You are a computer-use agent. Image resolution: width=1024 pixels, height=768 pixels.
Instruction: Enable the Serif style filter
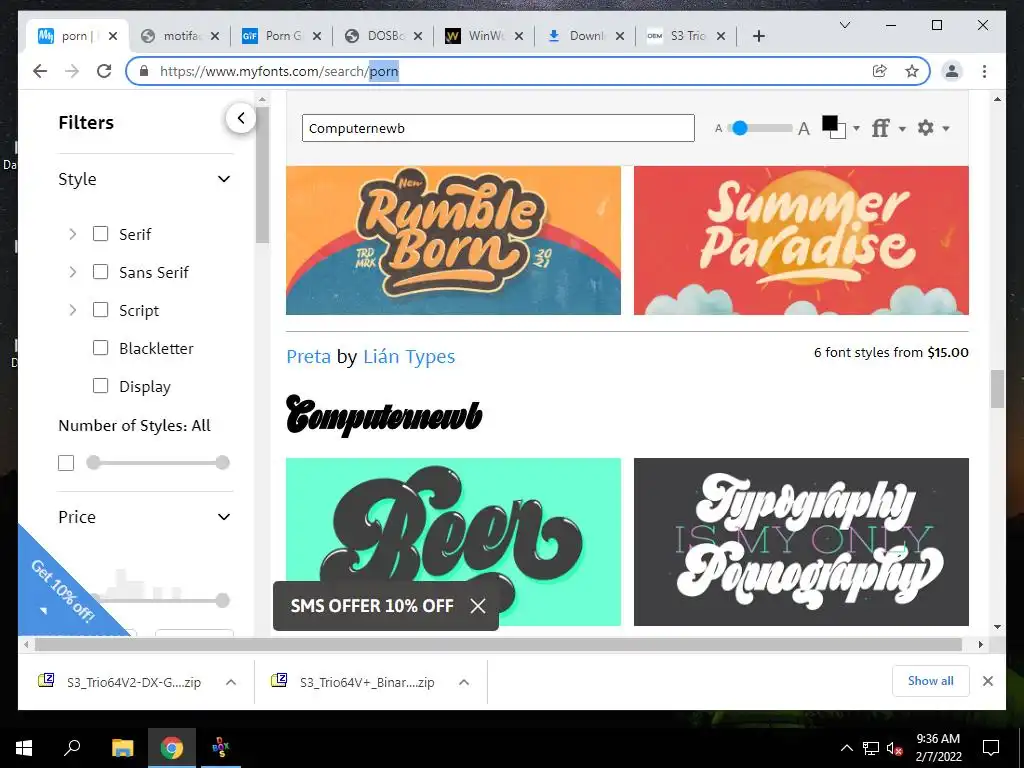click(x=101, y=234)
